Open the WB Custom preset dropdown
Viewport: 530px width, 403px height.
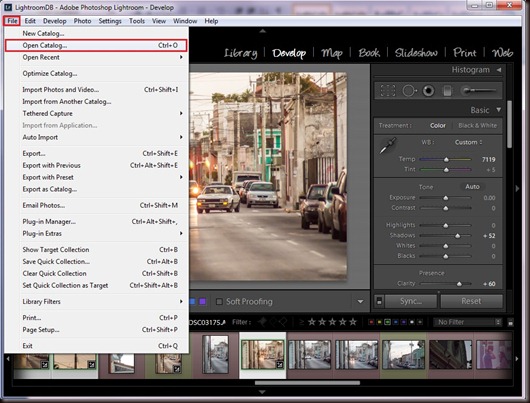tap(468, 142)
